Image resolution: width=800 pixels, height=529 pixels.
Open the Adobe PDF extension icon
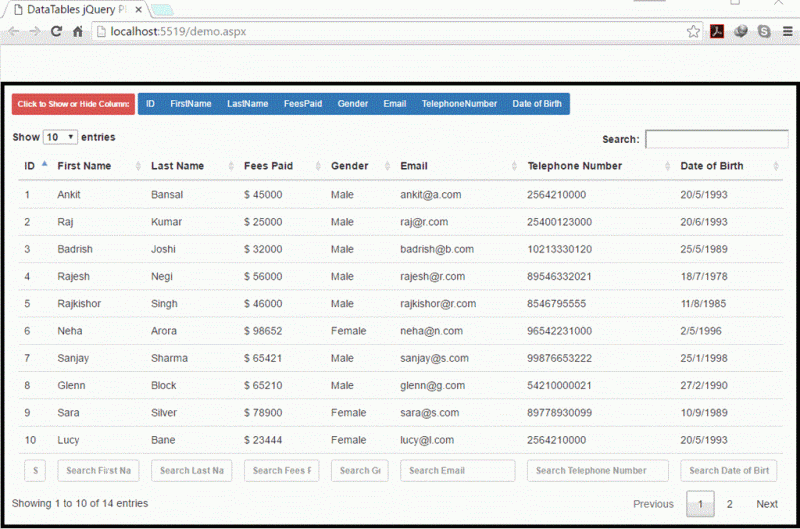coord(717,32)
